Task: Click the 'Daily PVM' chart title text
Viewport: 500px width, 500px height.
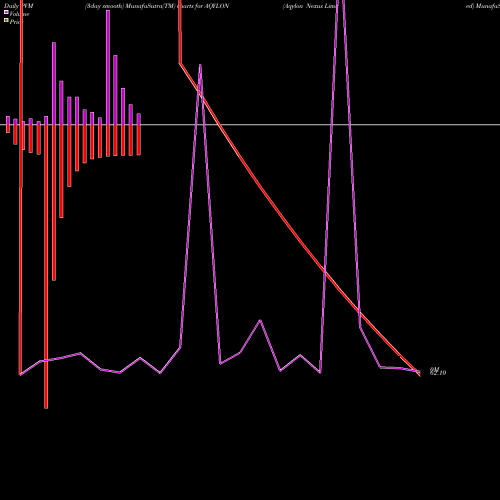Action: coord(19,6)
